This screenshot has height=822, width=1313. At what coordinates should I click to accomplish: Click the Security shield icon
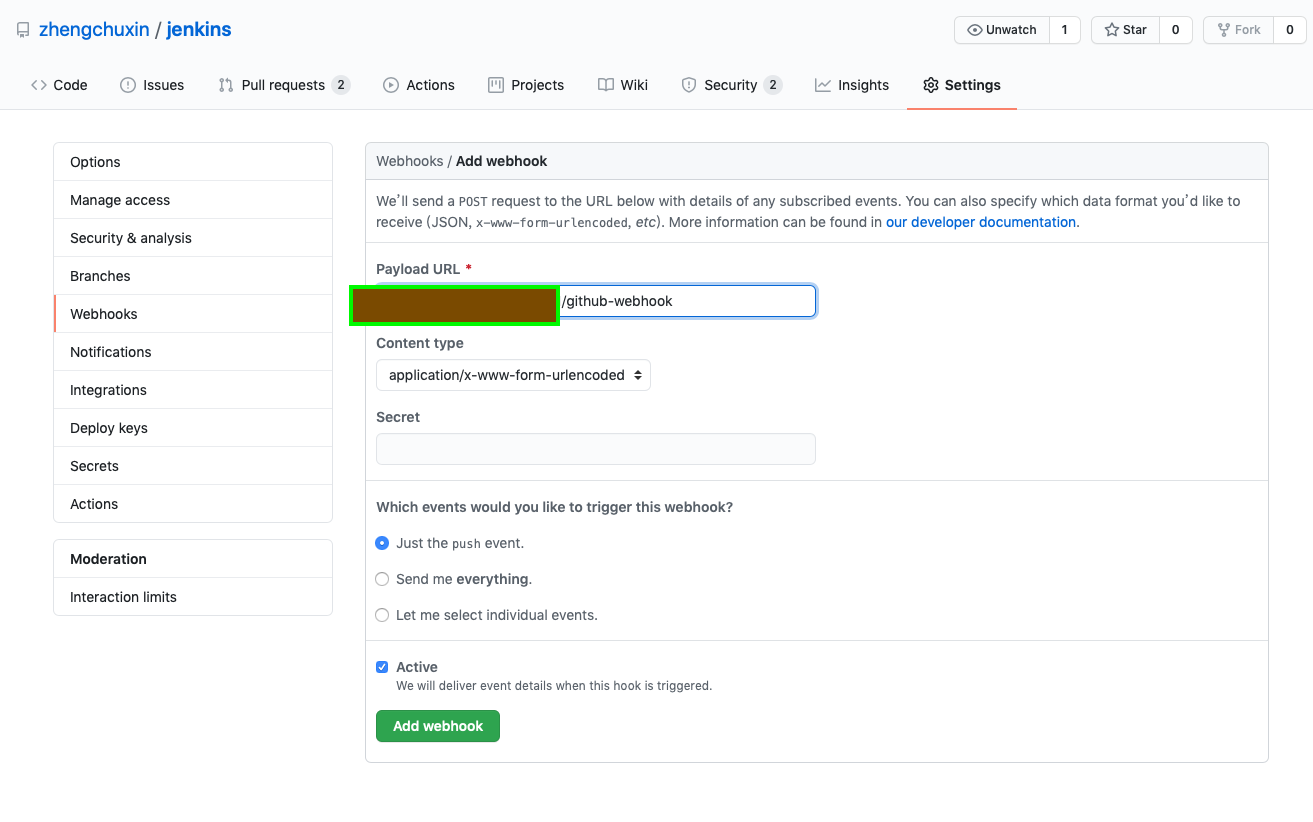689,85
